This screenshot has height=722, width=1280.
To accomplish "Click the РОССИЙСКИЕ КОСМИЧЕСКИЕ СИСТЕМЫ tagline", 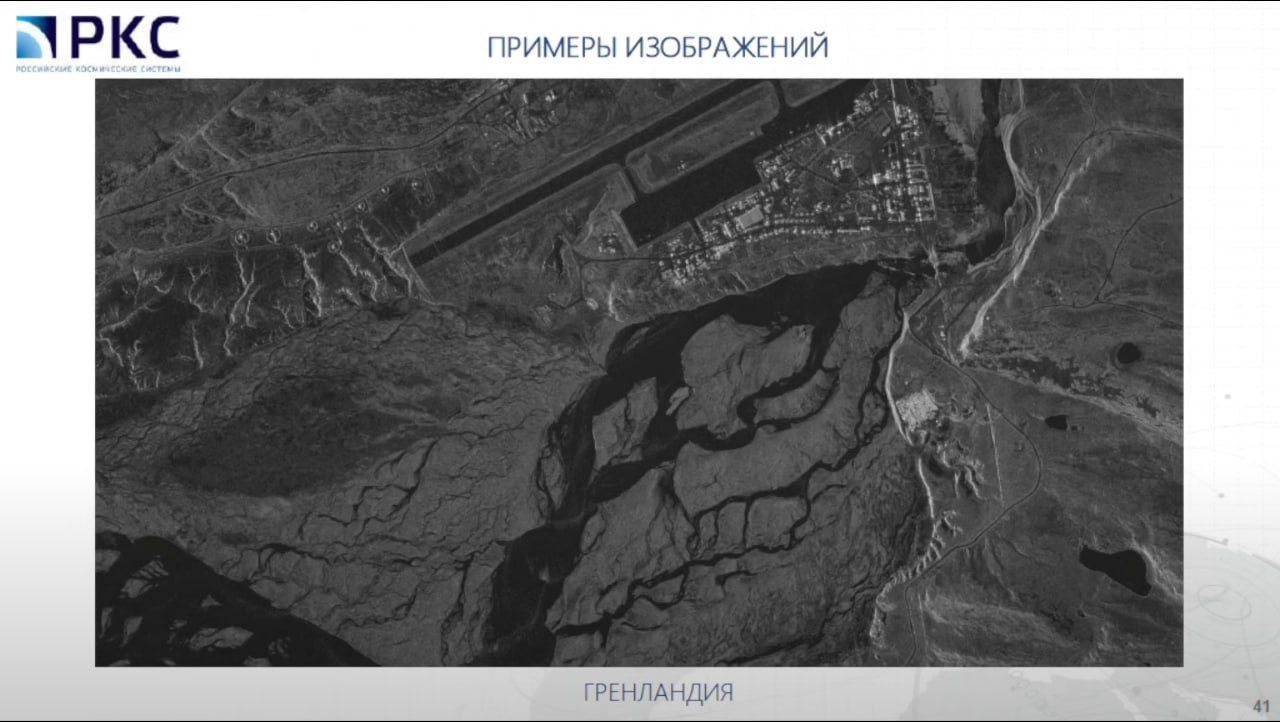I will pyautogui.click(x=98, y=68).
